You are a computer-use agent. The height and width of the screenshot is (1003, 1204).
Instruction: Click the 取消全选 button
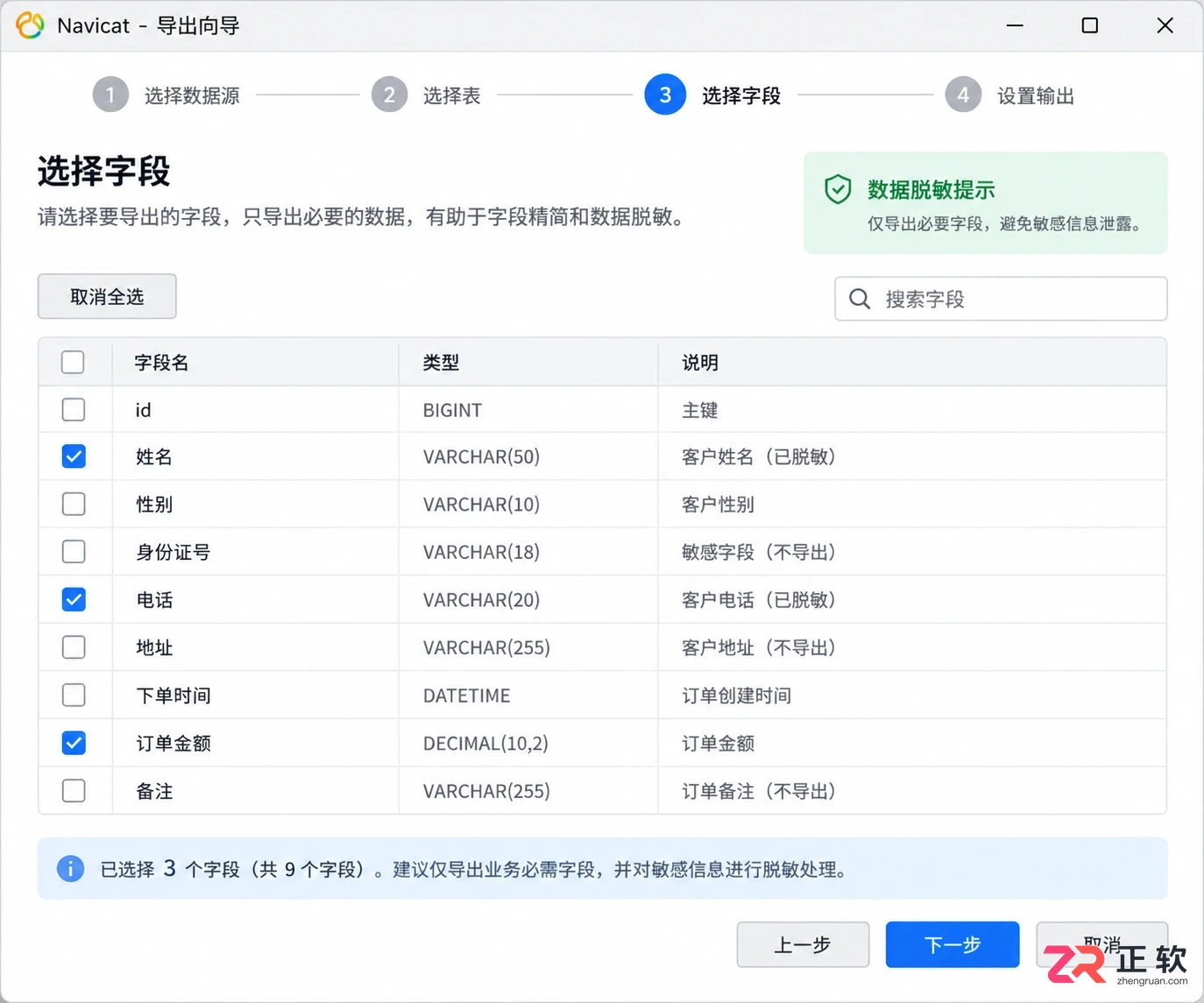[107, 297]
